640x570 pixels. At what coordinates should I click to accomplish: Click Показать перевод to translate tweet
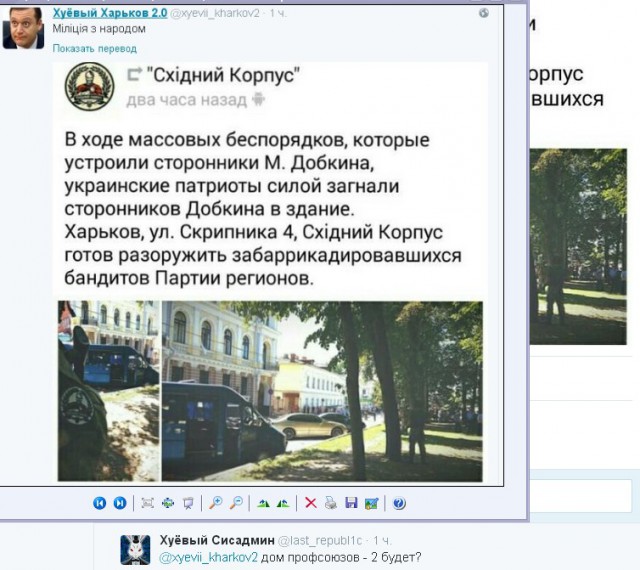[x=94, y=49]
